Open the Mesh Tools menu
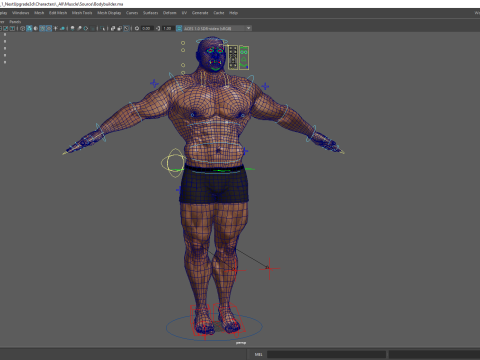 coord(82,13)
